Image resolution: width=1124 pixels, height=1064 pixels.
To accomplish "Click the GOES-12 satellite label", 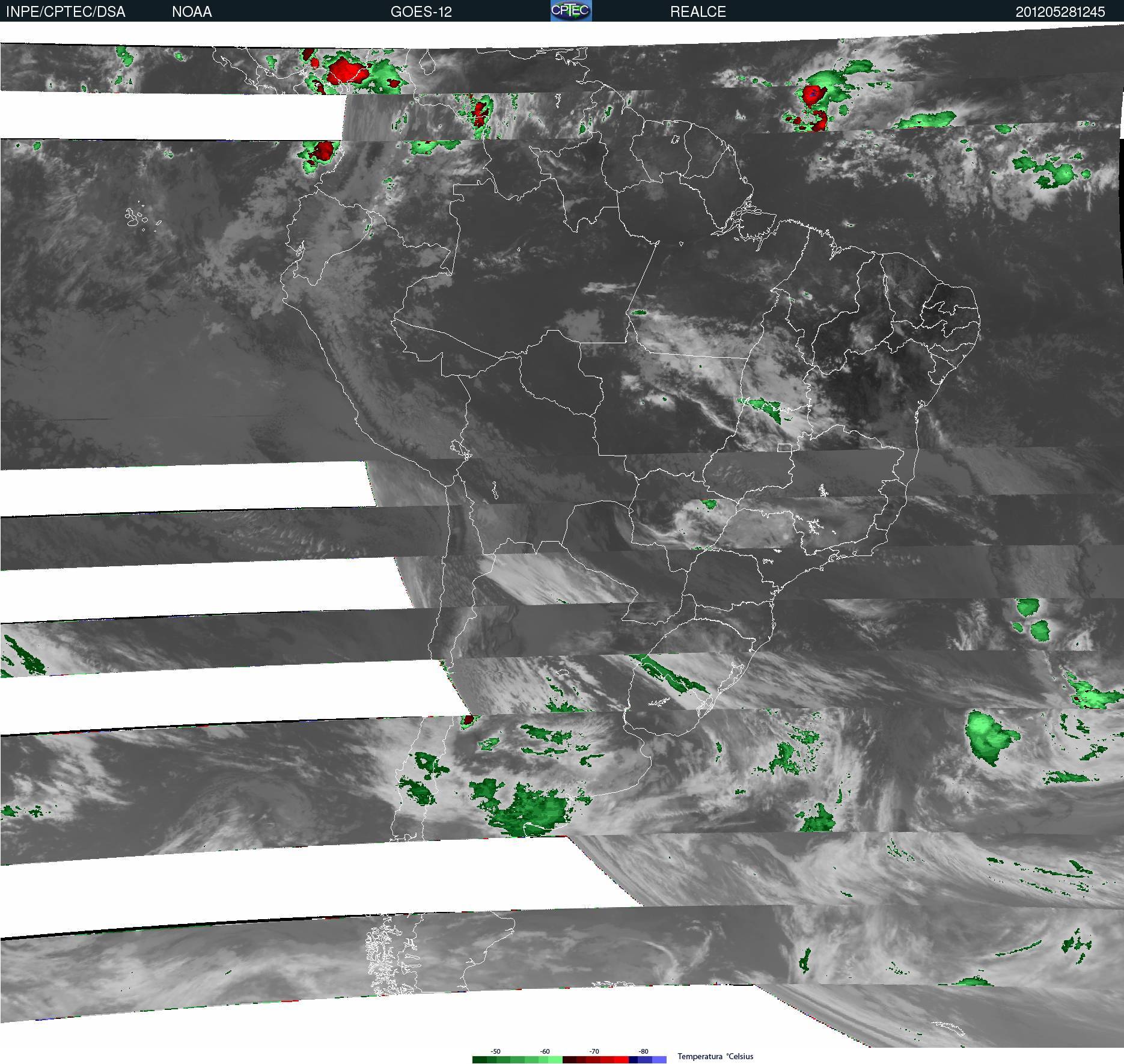I will pos(421,12).
